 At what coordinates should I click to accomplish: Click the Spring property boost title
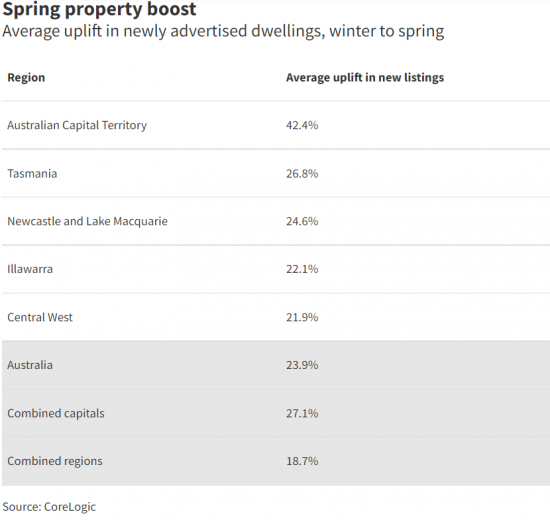99,9
